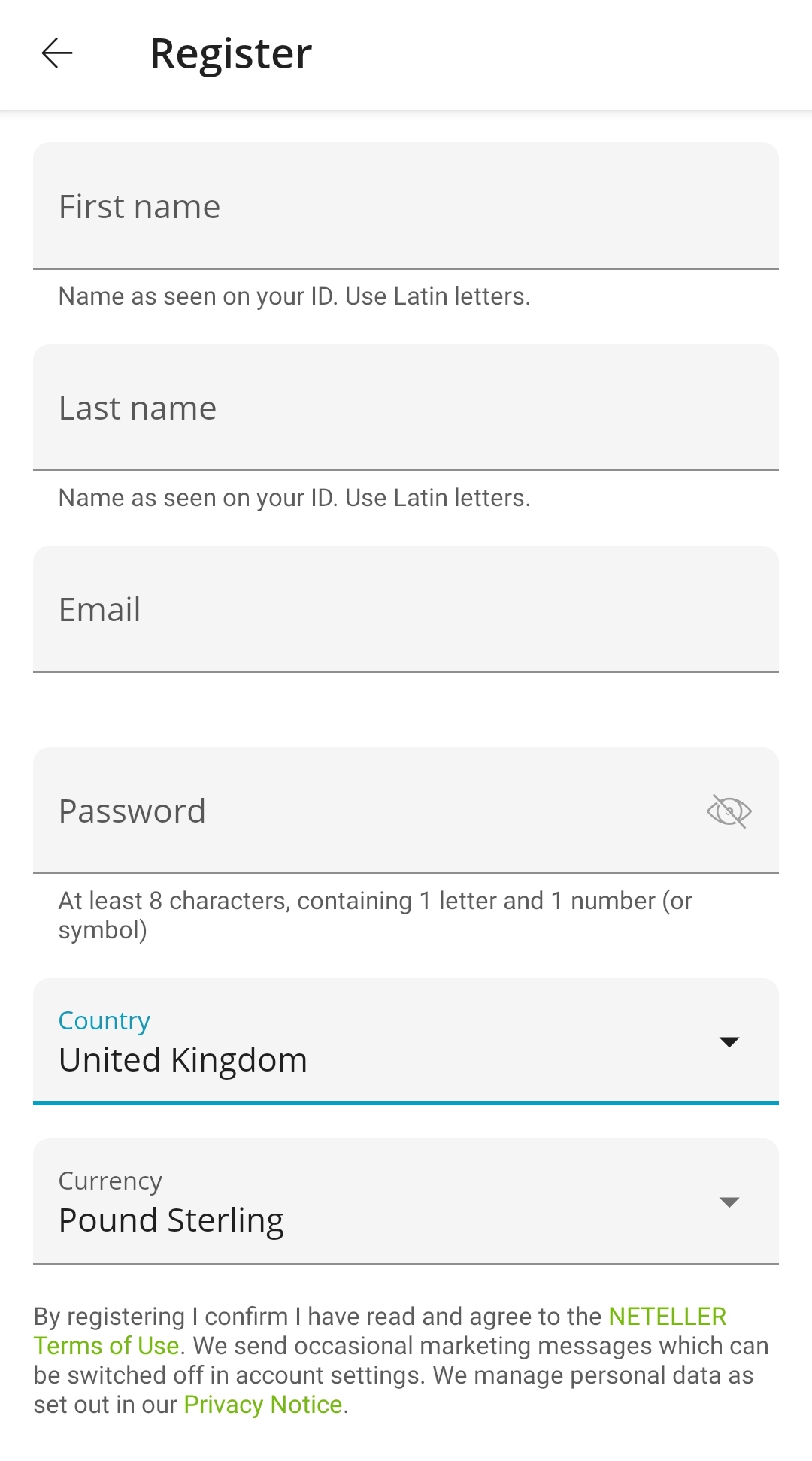Tap the Register page title
Viewport: 812px width, 1461px height.
point(231,53)
